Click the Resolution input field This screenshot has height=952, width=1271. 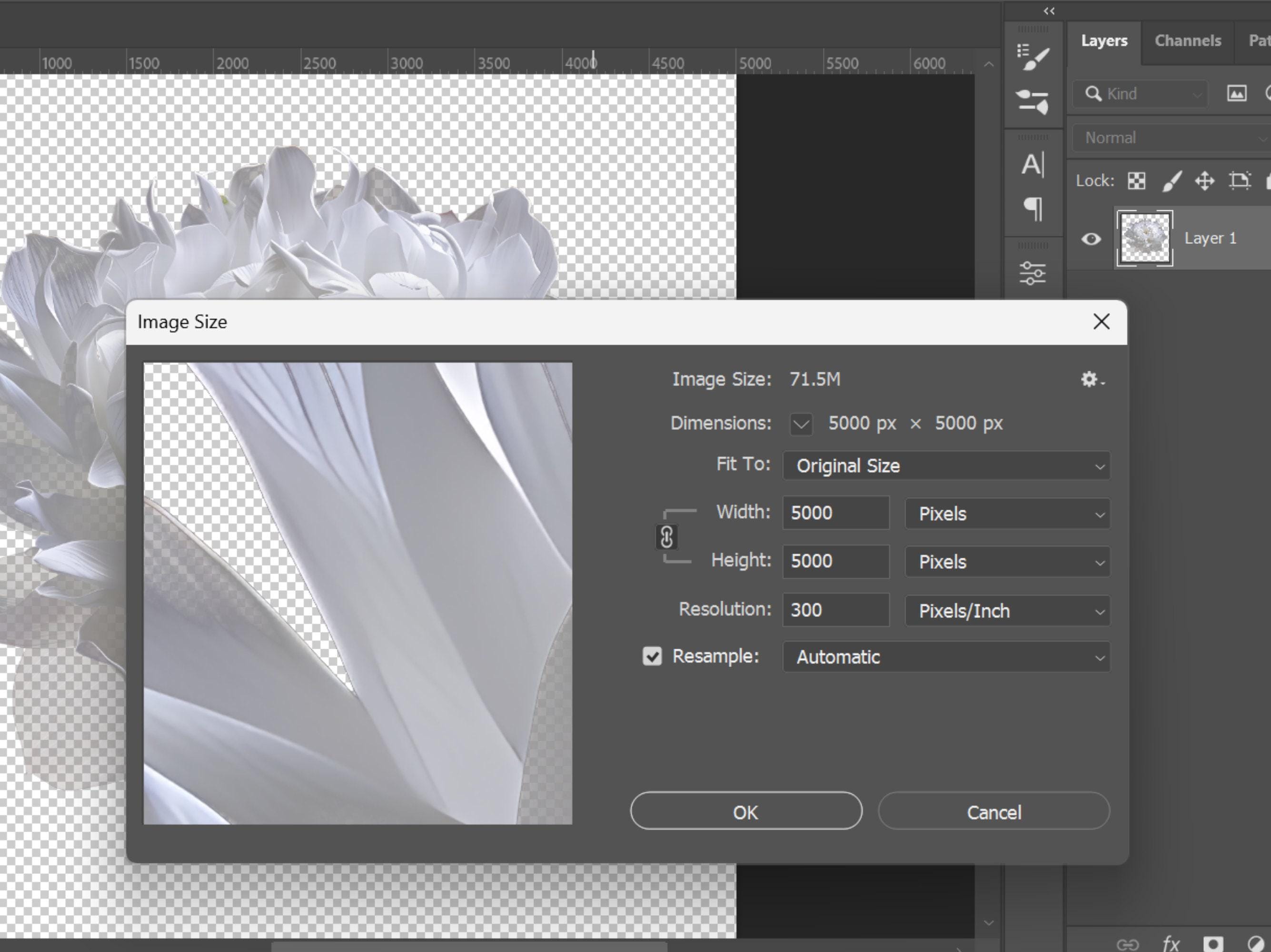point(836,610)
